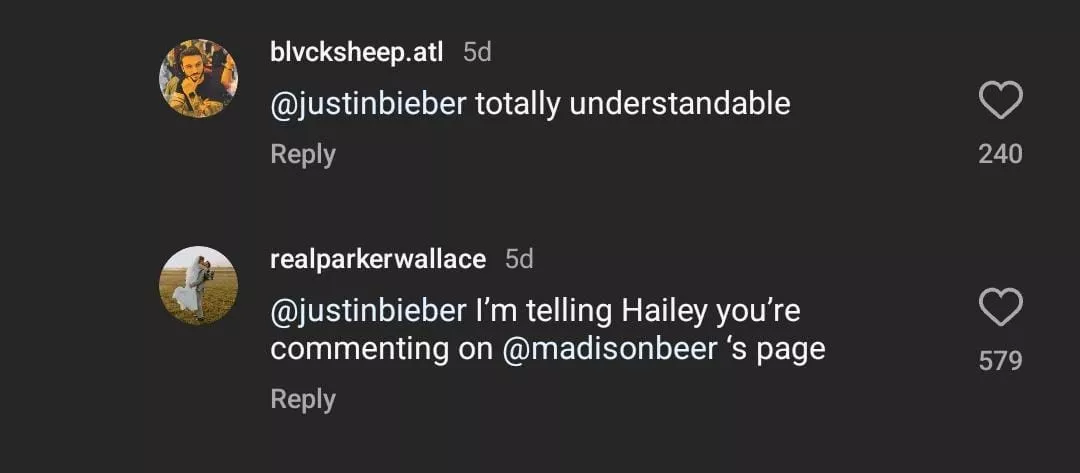This screenshot has height=473, width=1080.
Task: Reply to blvcksheep.atl's comment
Action: pyautogui.click(x=302, y=154)
